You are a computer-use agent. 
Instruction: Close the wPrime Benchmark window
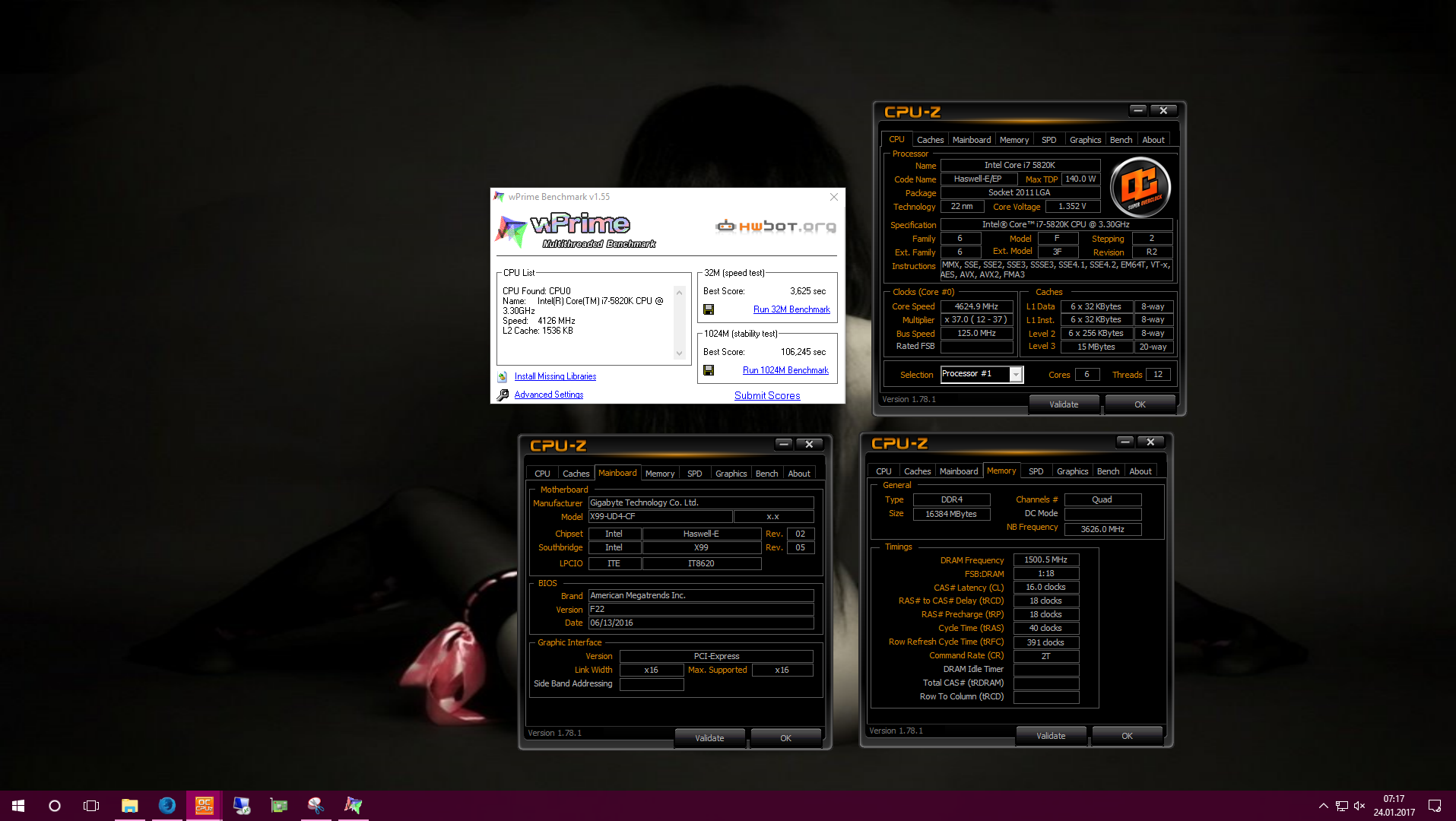coord(834,197)
